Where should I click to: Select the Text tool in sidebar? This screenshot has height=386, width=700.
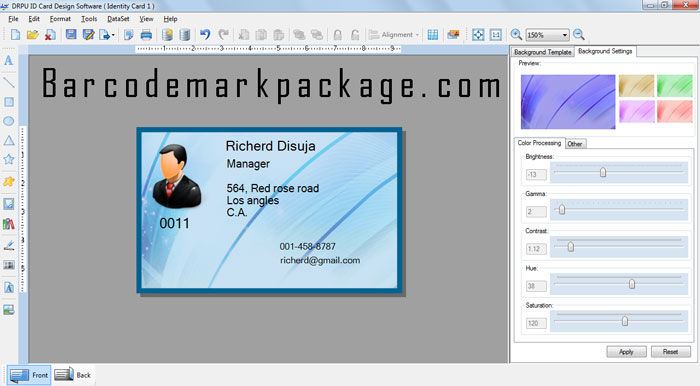(x=8, y=61)
